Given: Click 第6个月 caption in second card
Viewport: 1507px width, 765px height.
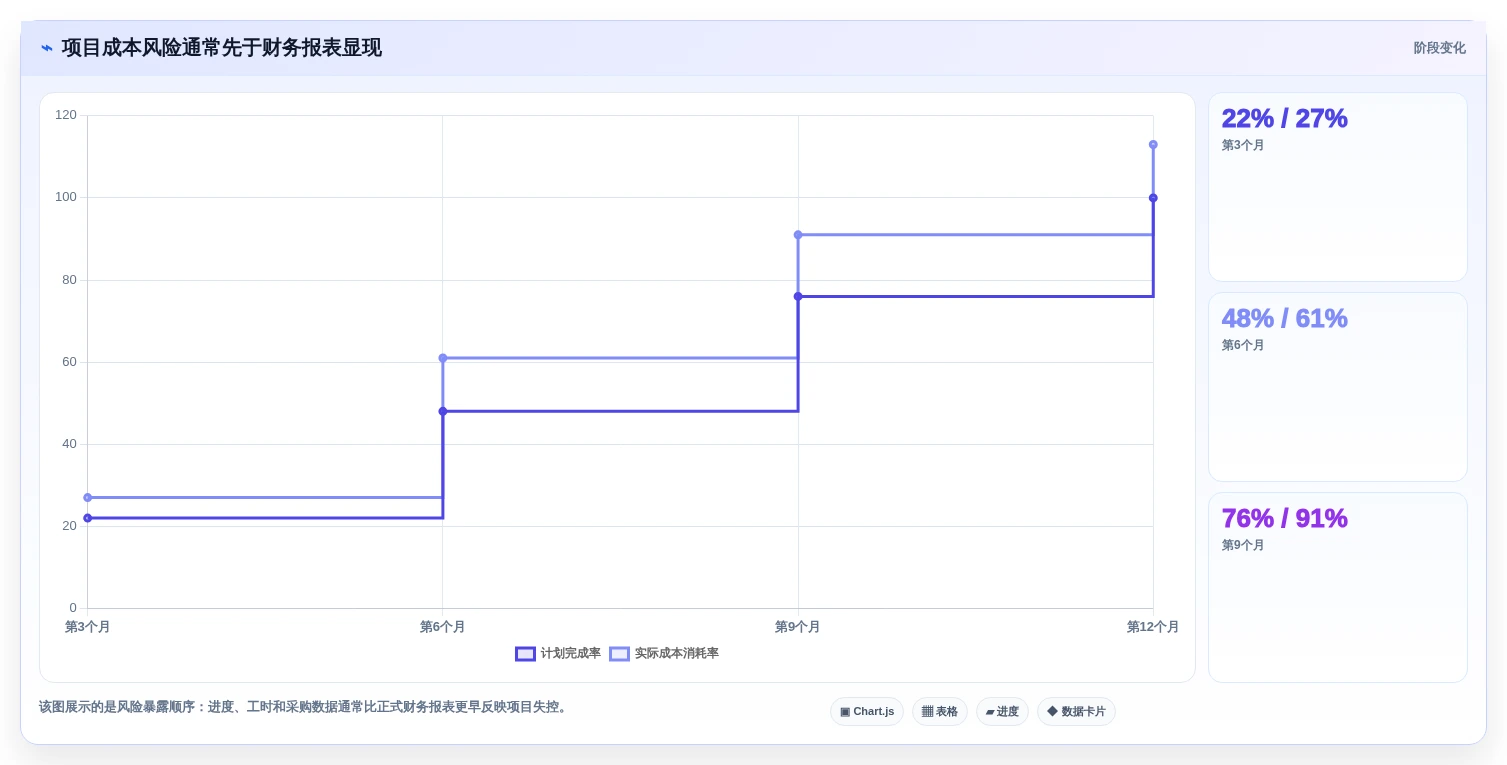Looking at the screenshot, I should (1243, 345).
